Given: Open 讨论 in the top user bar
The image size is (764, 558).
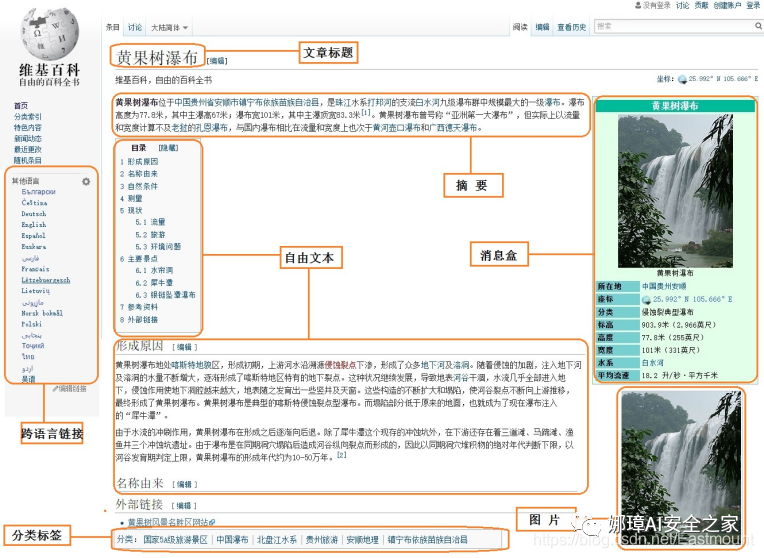Looking at the screenshot, I should [x=682, y=5].
